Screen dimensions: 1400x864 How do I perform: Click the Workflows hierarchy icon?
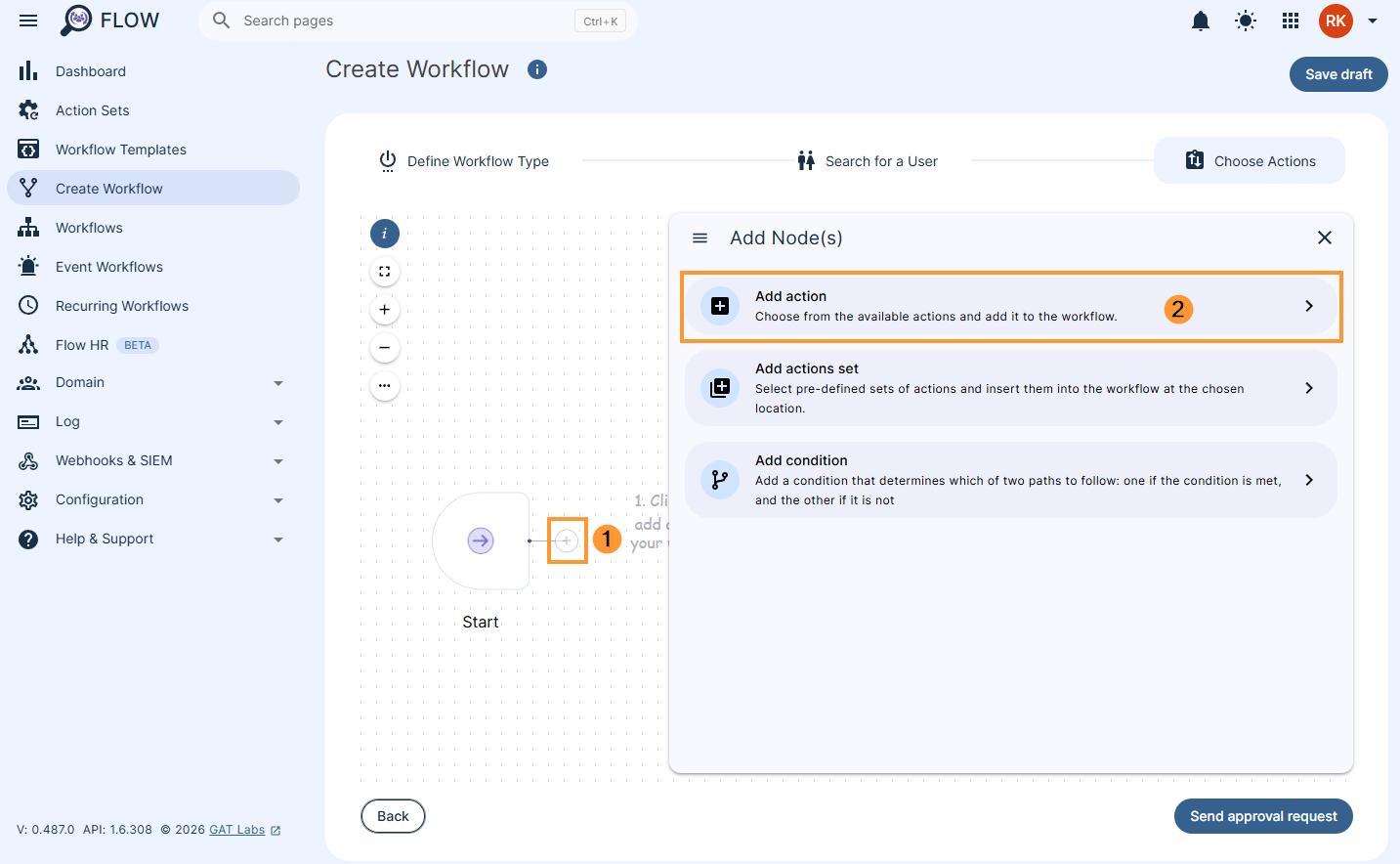[28, 227]
